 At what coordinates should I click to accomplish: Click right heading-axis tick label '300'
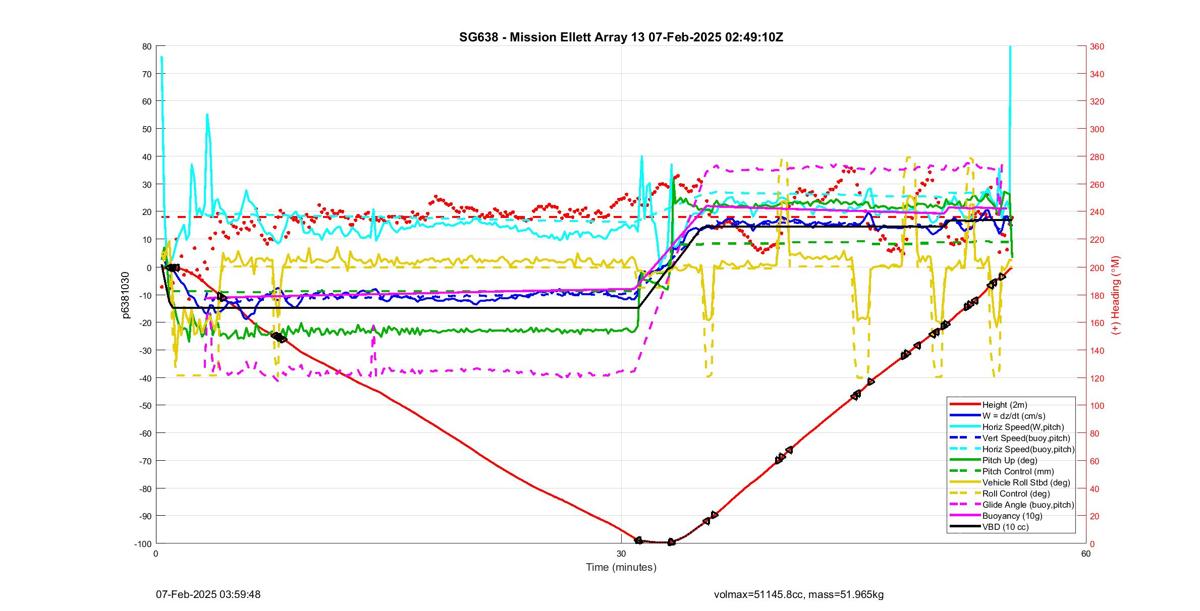tap(1098, 129)
